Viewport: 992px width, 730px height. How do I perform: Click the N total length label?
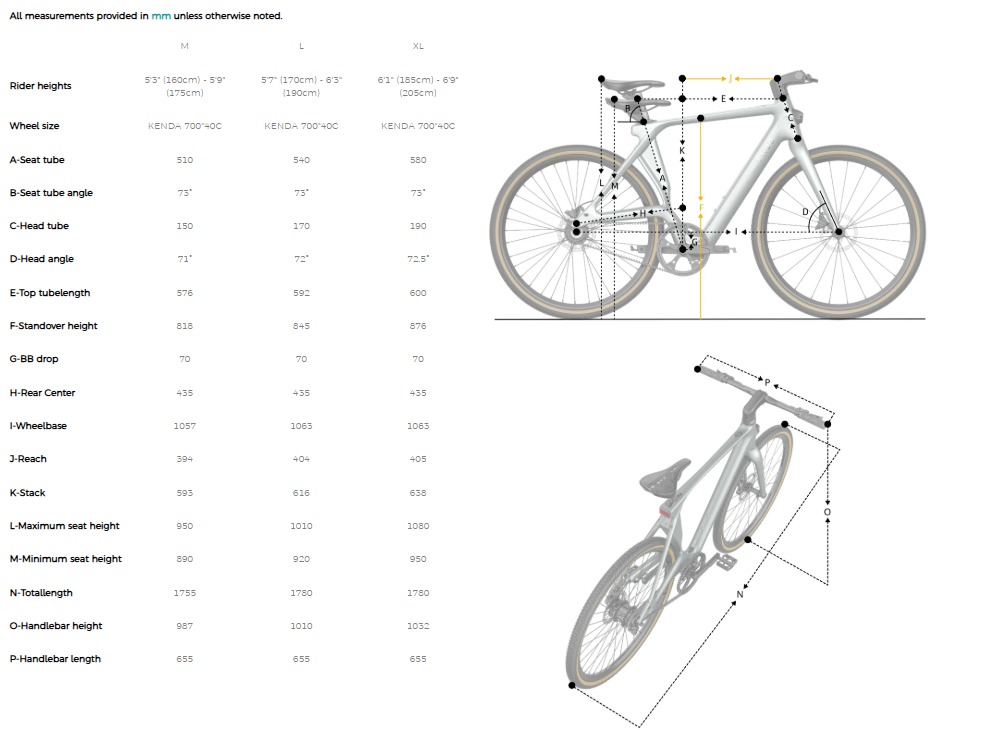tap(740, 595)
